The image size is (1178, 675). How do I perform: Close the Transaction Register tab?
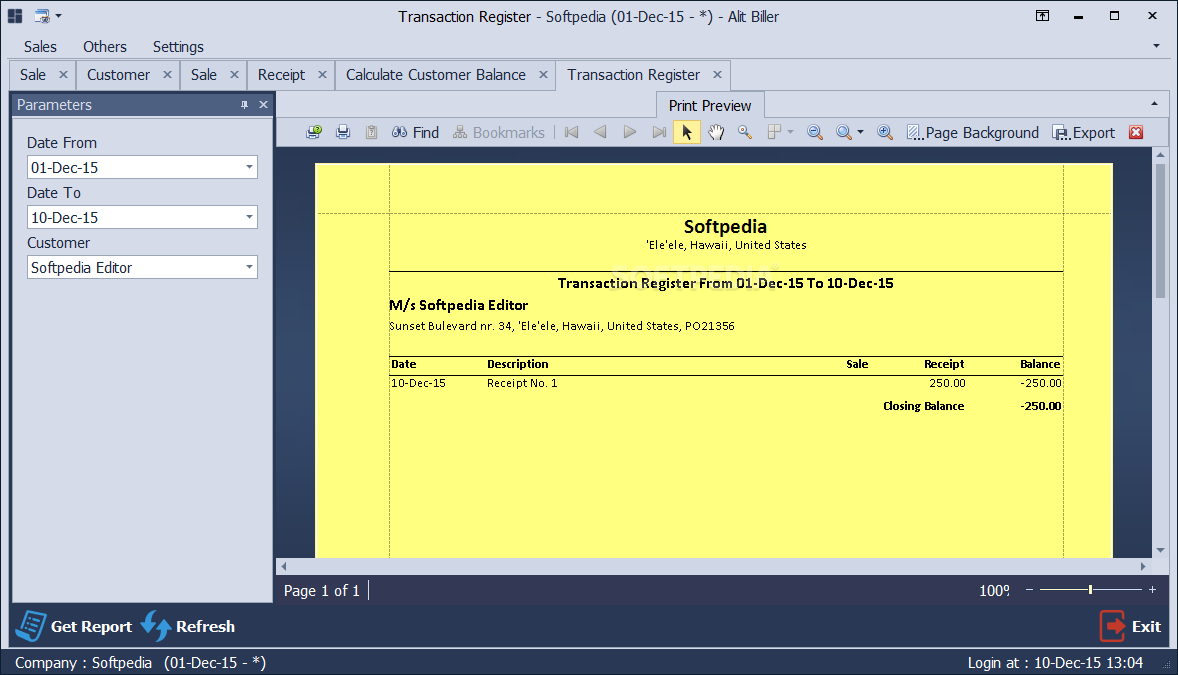click(717, 74)
